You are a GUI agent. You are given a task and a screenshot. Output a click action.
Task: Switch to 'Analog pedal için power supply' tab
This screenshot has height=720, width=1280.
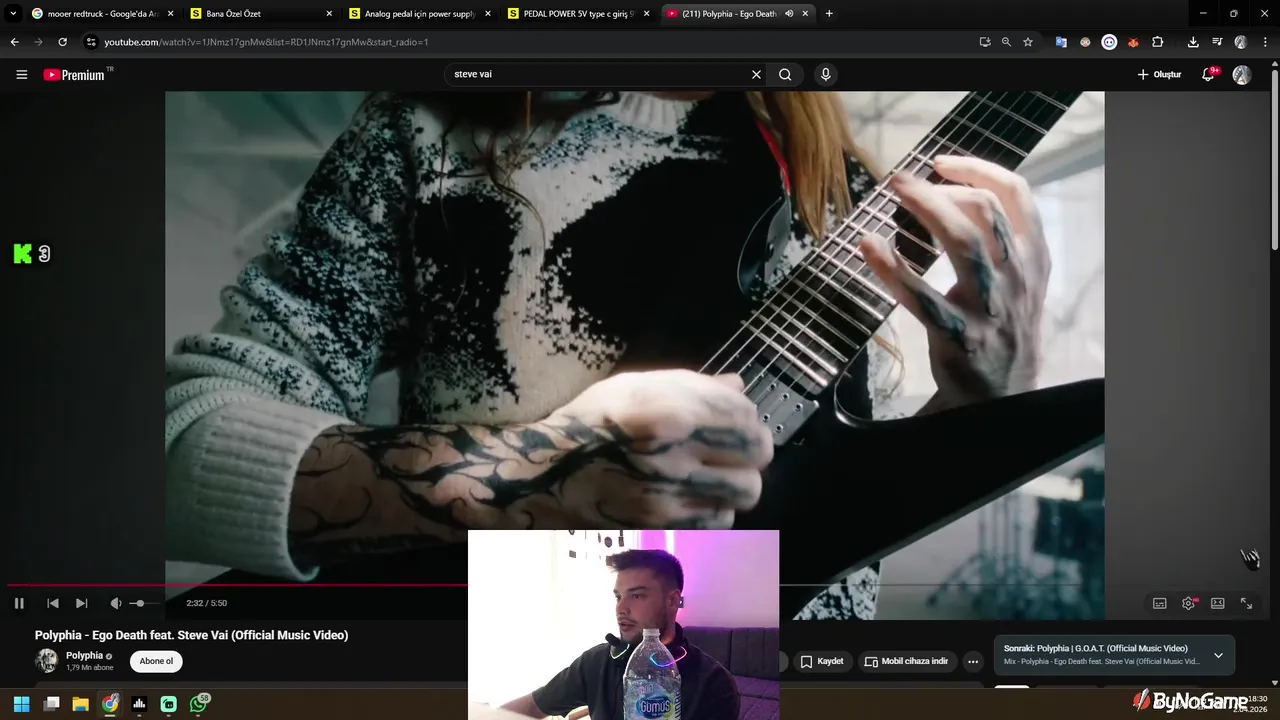[419, 14]
